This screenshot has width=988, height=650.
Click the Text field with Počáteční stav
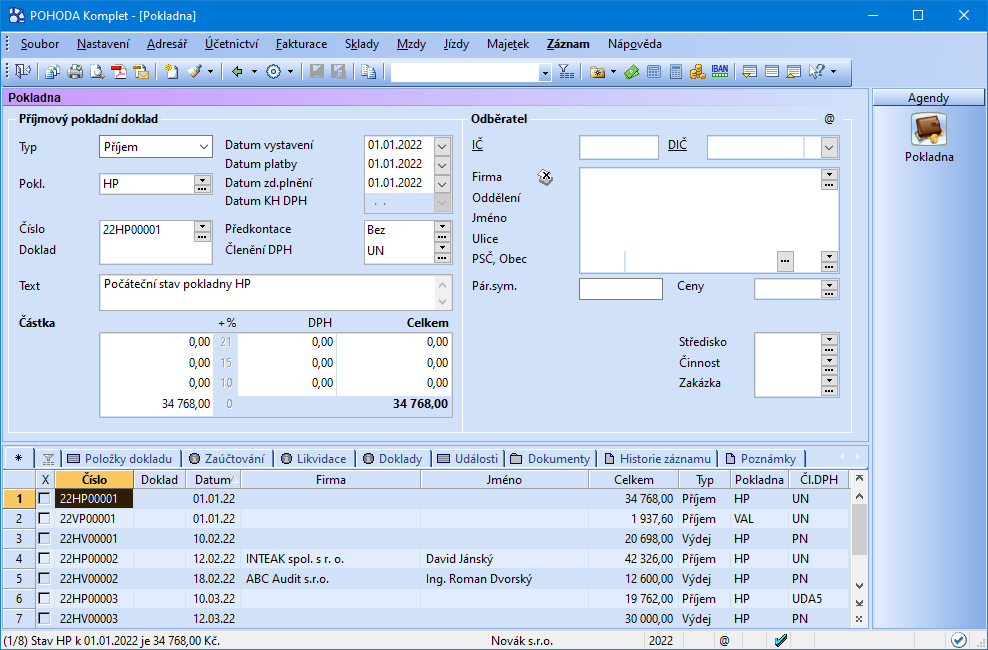click(x=275, y=292)
